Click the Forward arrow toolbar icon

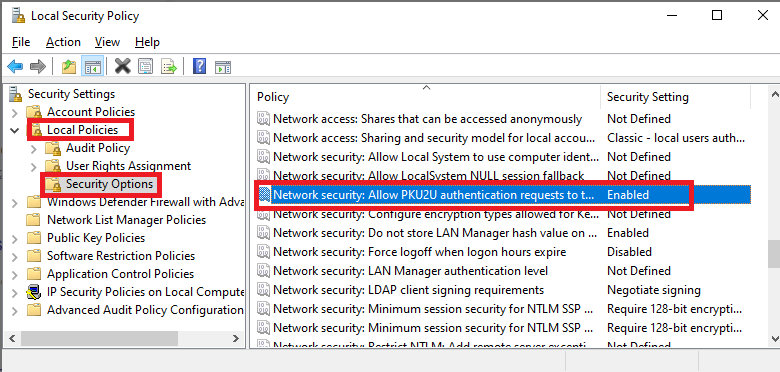click(x=38, y=66)
